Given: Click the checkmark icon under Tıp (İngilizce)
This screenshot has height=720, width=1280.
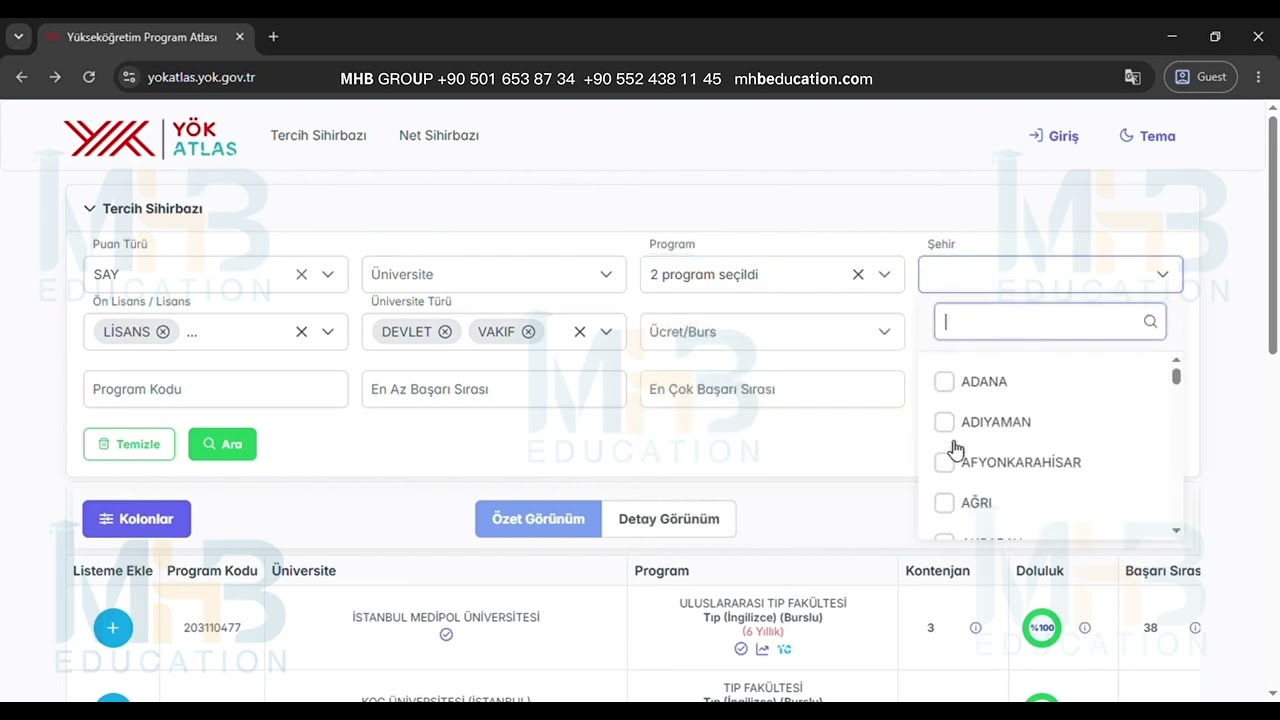Looking at the screenshot, I should [741, 649].
